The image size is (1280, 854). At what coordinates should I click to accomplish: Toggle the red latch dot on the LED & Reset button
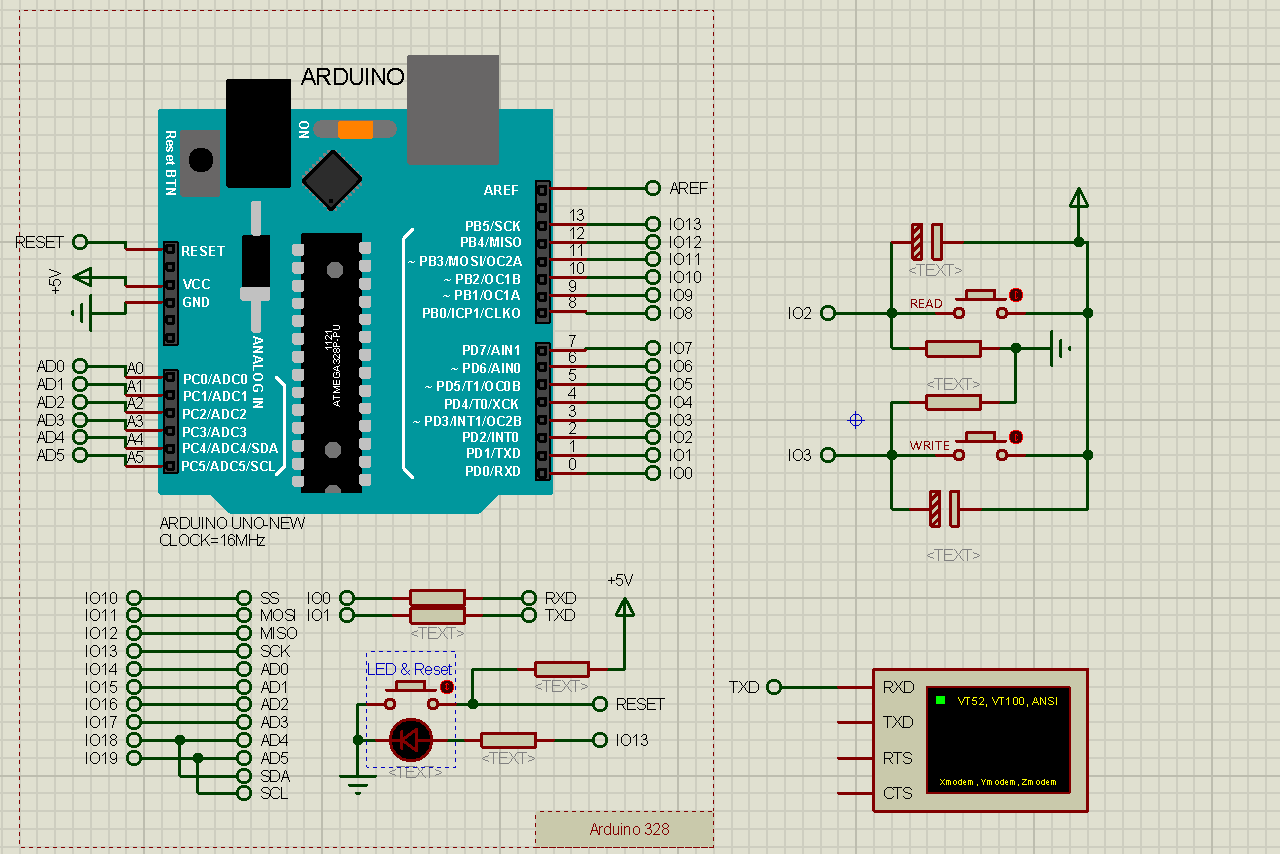(447, 687)
